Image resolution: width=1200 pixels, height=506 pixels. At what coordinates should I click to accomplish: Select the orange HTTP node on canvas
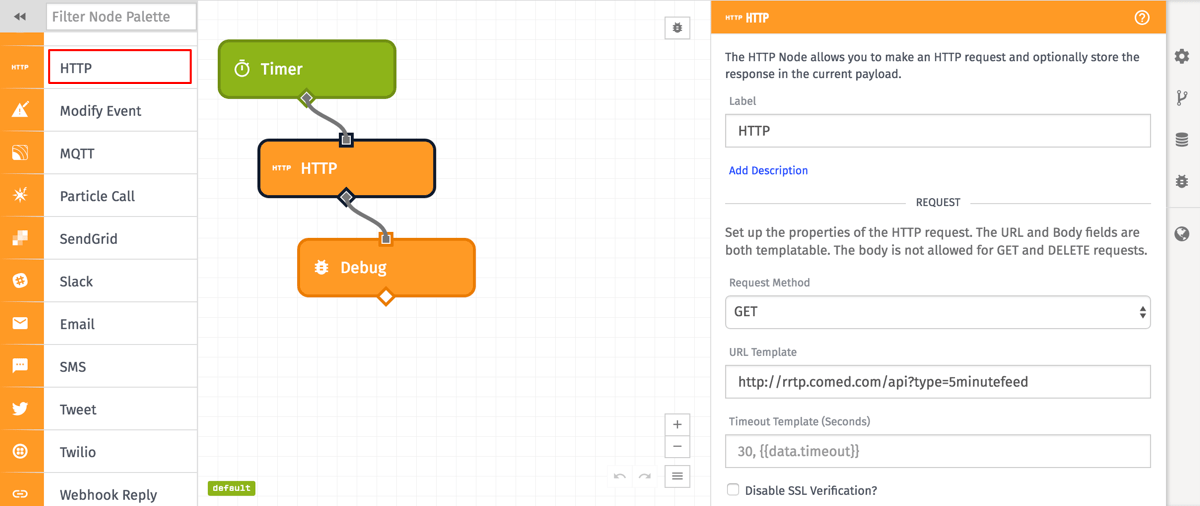[x=347, y=168]
